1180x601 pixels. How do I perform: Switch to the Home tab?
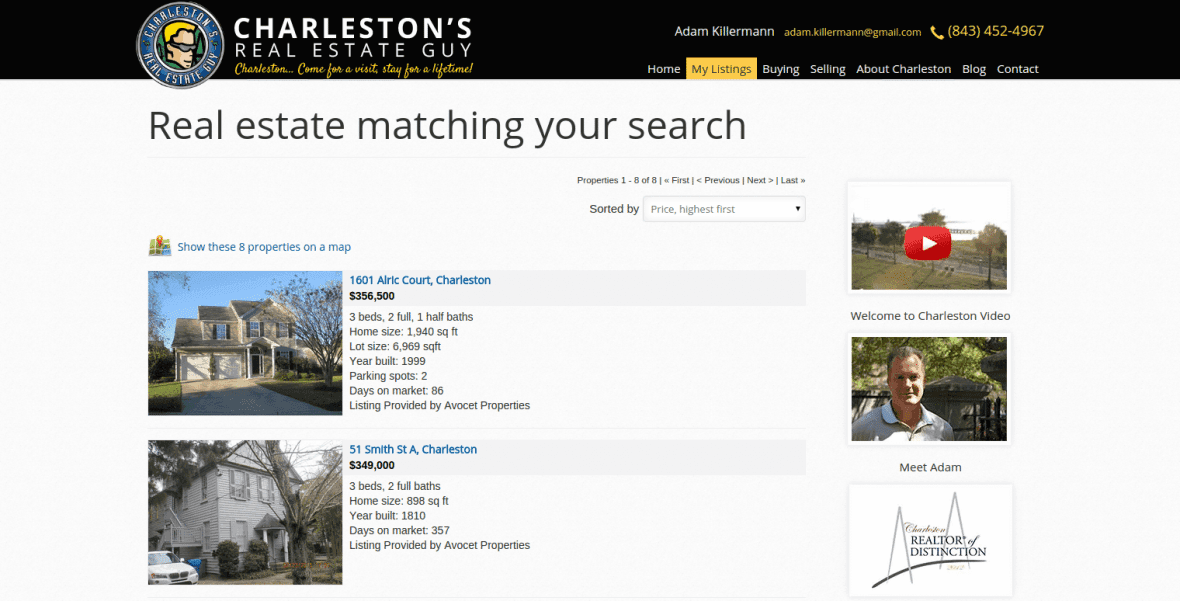[663, 68]
